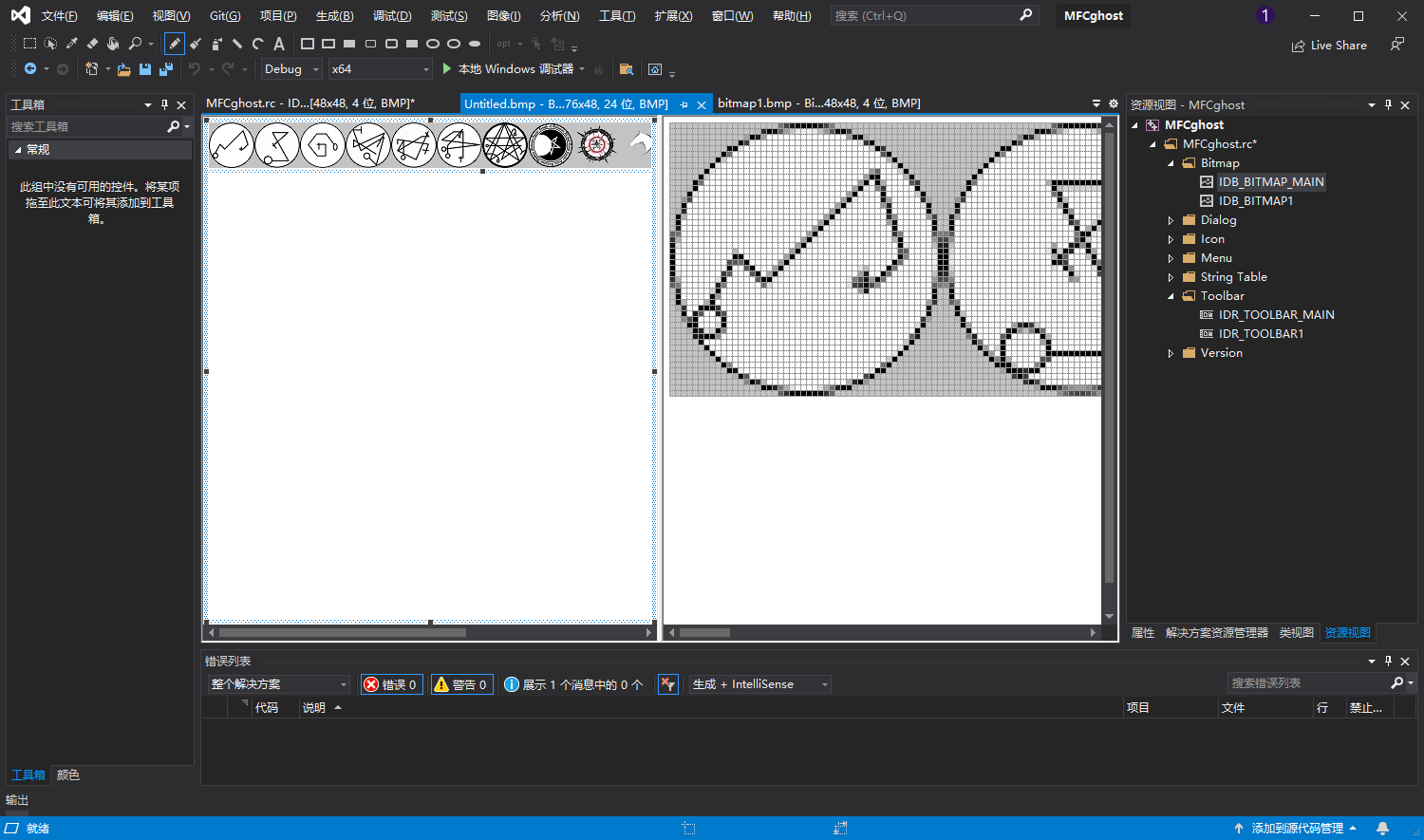Choose the color picker eyedropper tool

click(x=71, y=44)
